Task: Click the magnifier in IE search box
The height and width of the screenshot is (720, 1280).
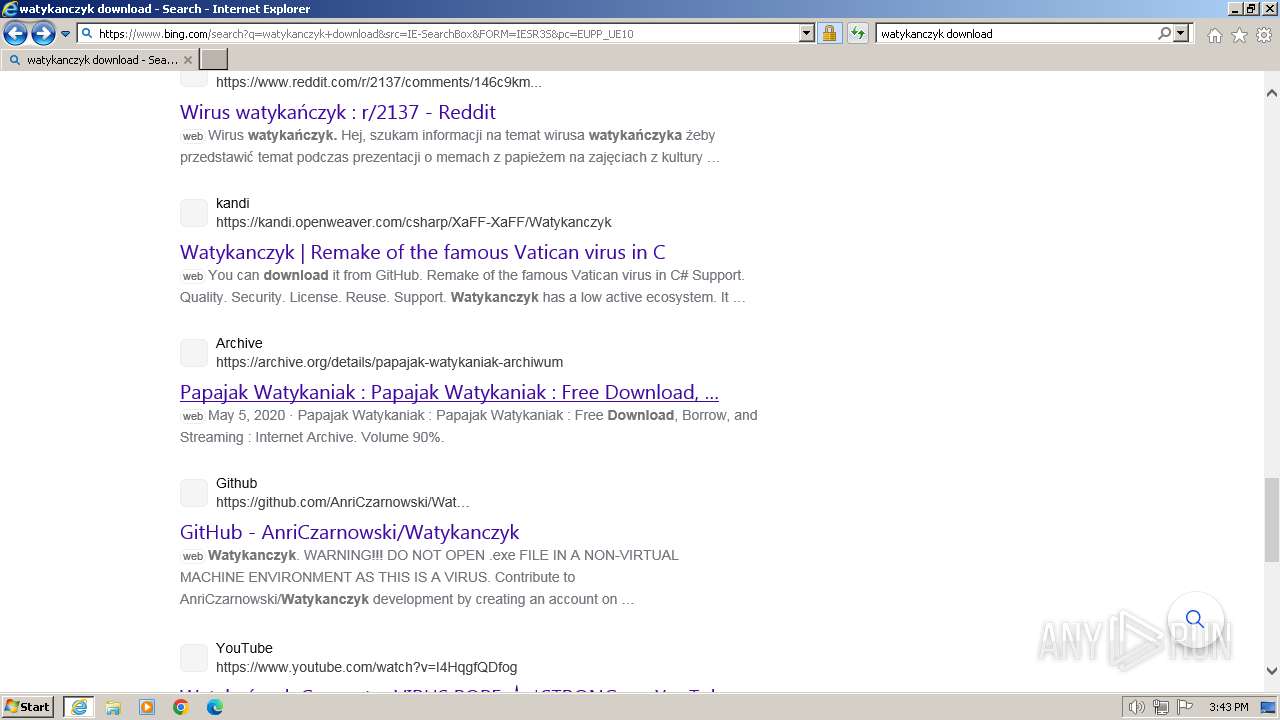Action: point(1165,33)
